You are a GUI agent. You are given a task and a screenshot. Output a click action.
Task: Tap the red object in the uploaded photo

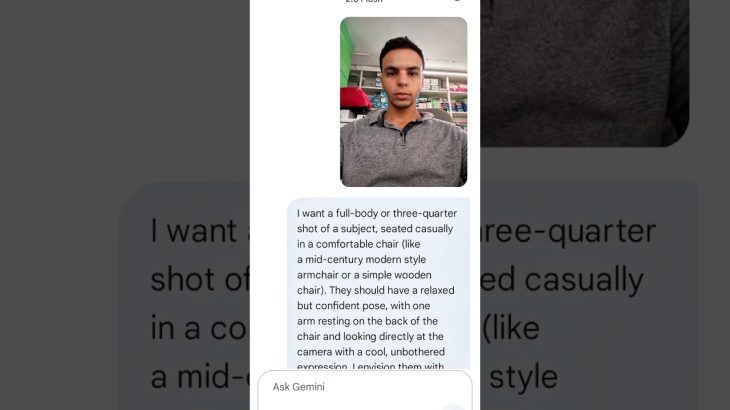355,98
